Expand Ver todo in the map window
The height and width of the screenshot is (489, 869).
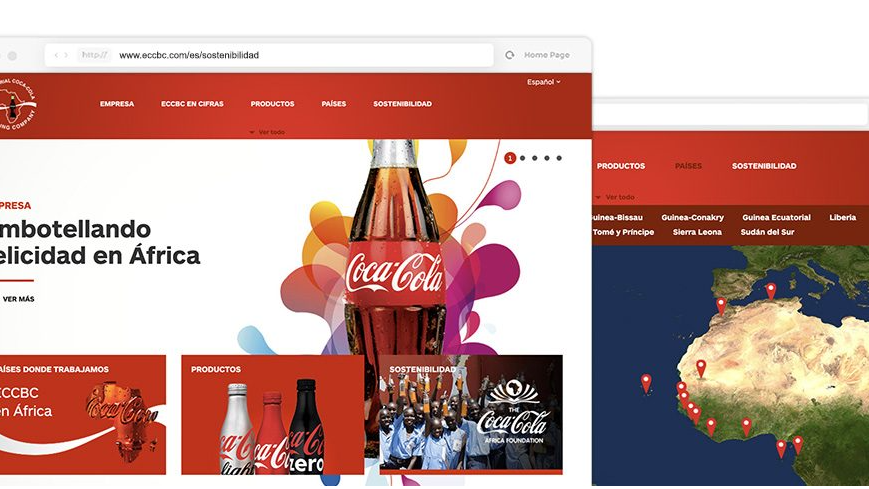pyautogui.click(x=615, y=197)
